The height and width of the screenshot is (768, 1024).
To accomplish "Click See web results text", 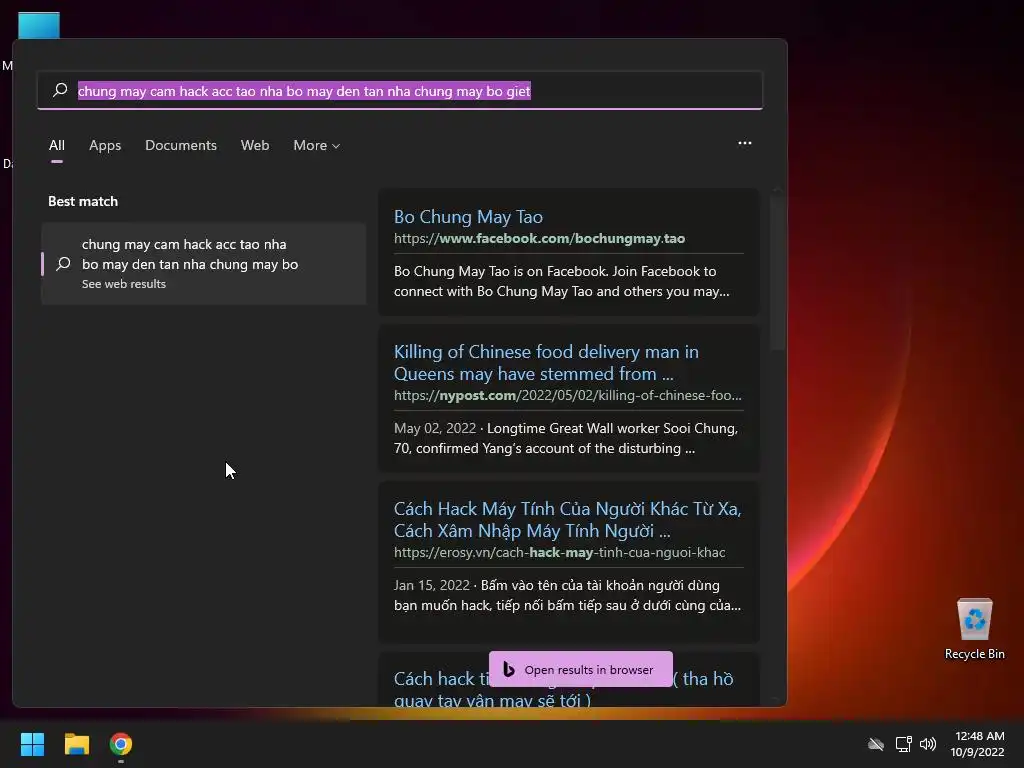I will coord(124,284).
